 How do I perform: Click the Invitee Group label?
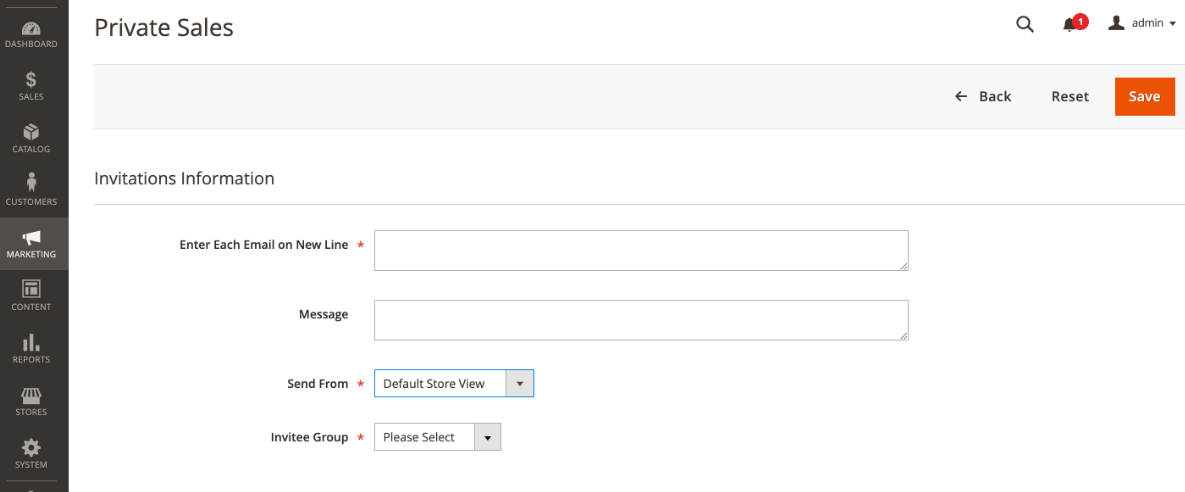click(x=309, y=437)
